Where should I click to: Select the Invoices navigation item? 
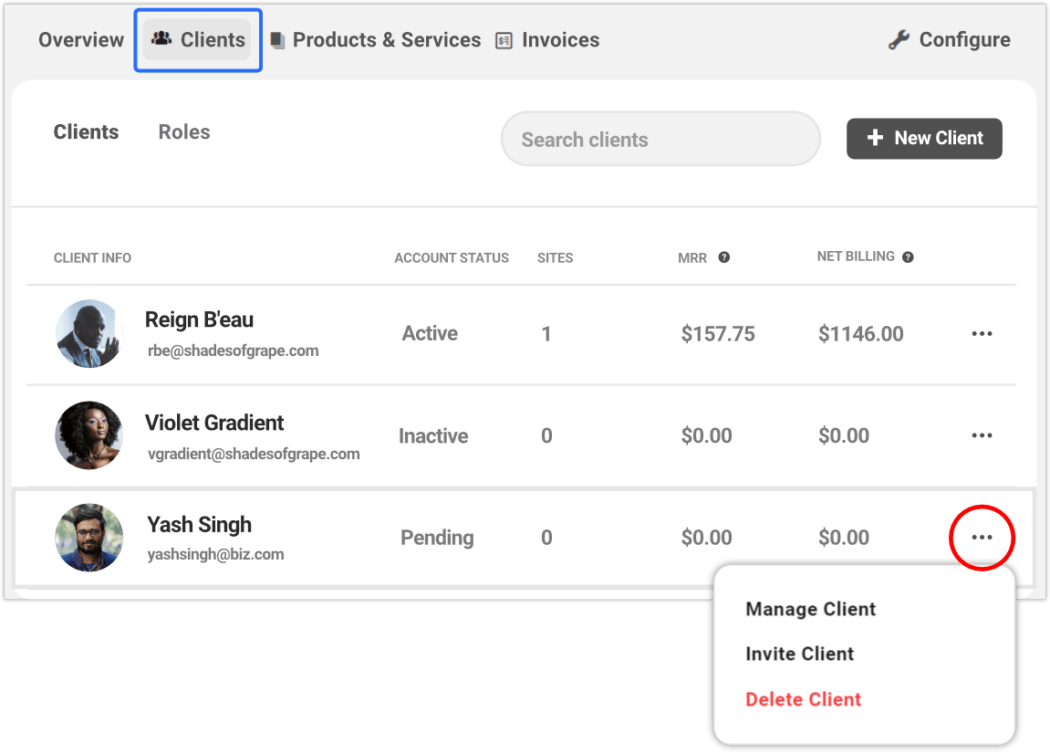pos(560,40)
